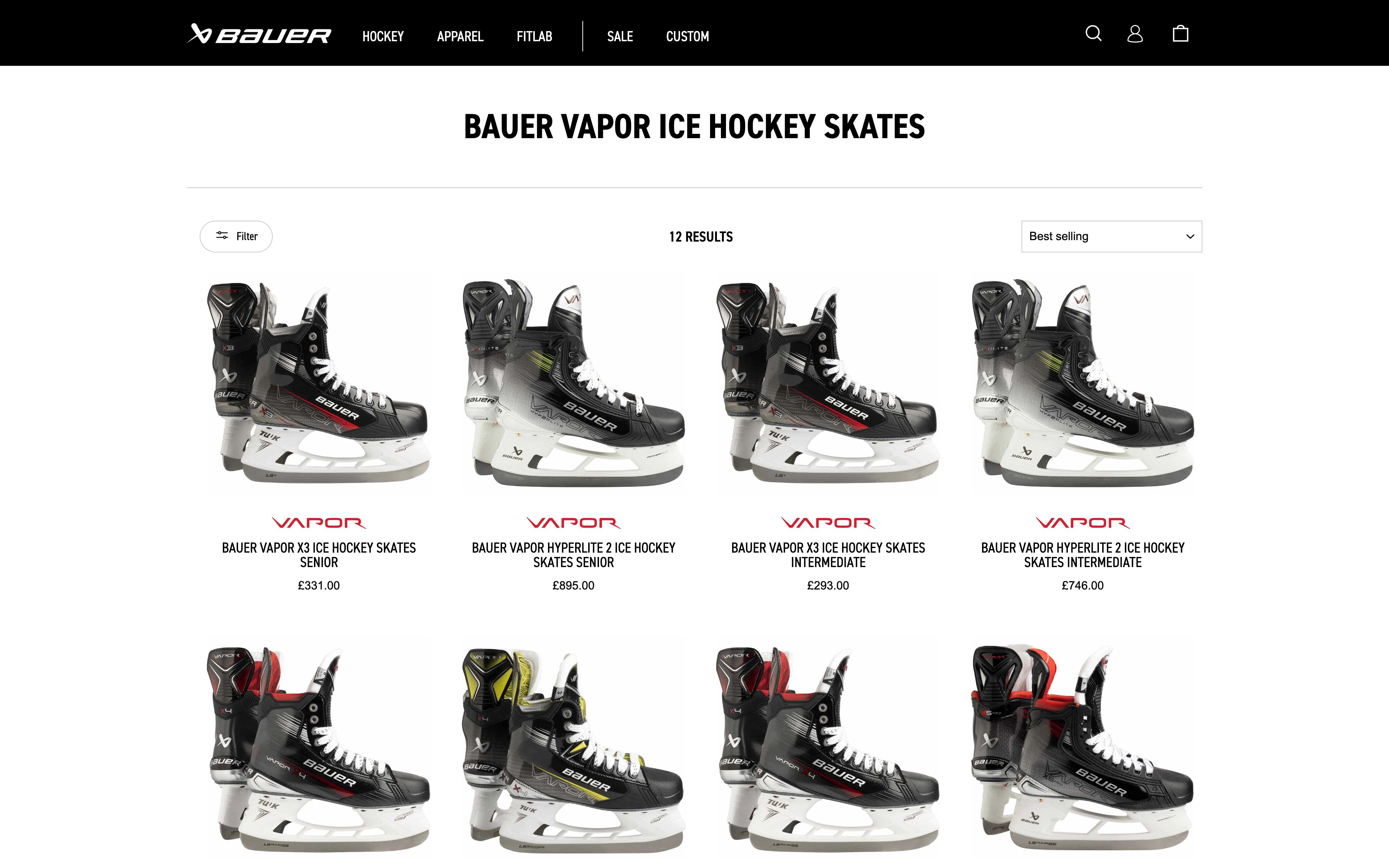Click the filter sliders icon
This screenshot has height=868, width=1389.
(x=222, y=235)
